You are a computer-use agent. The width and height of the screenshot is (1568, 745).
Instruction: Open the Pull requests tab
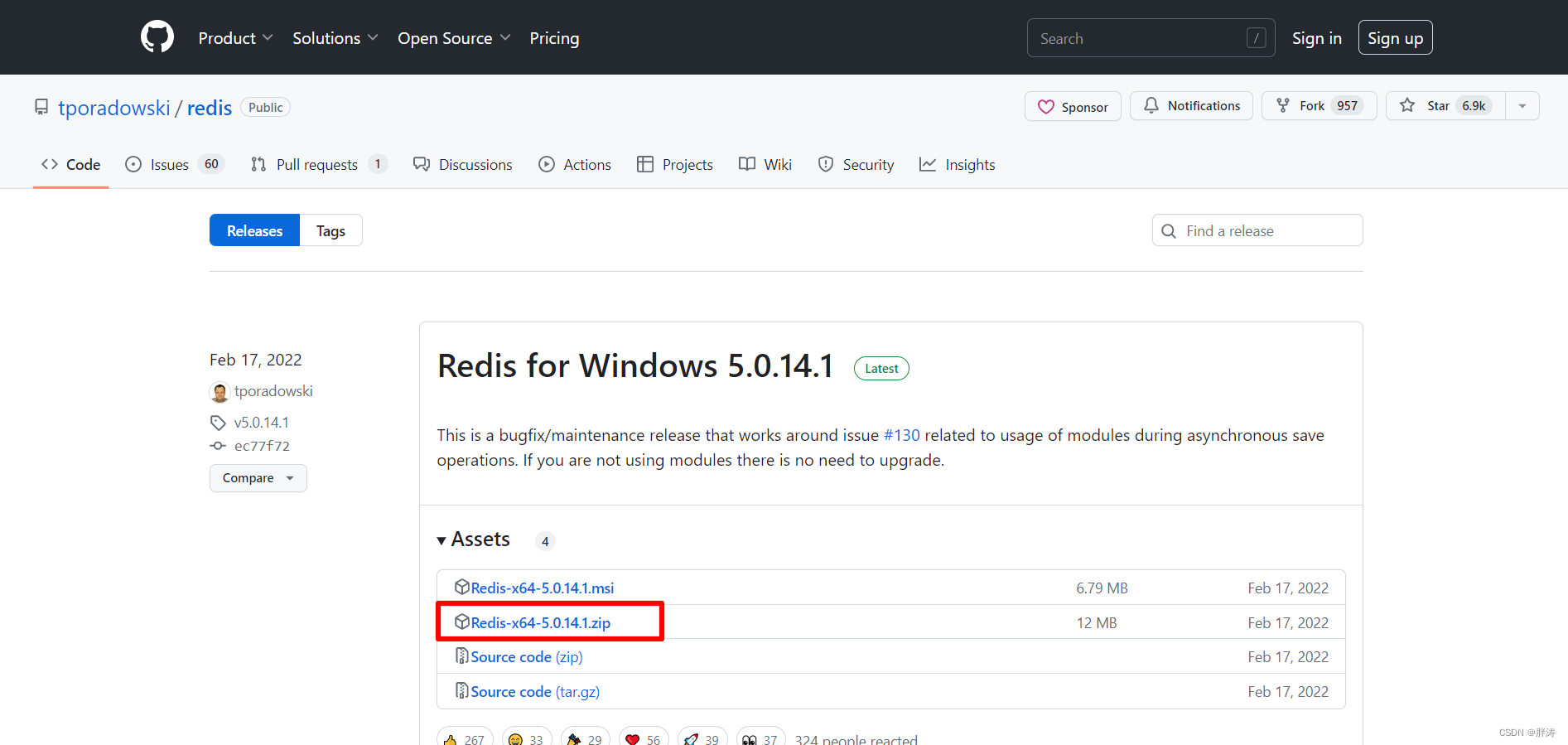coord(319,165)
